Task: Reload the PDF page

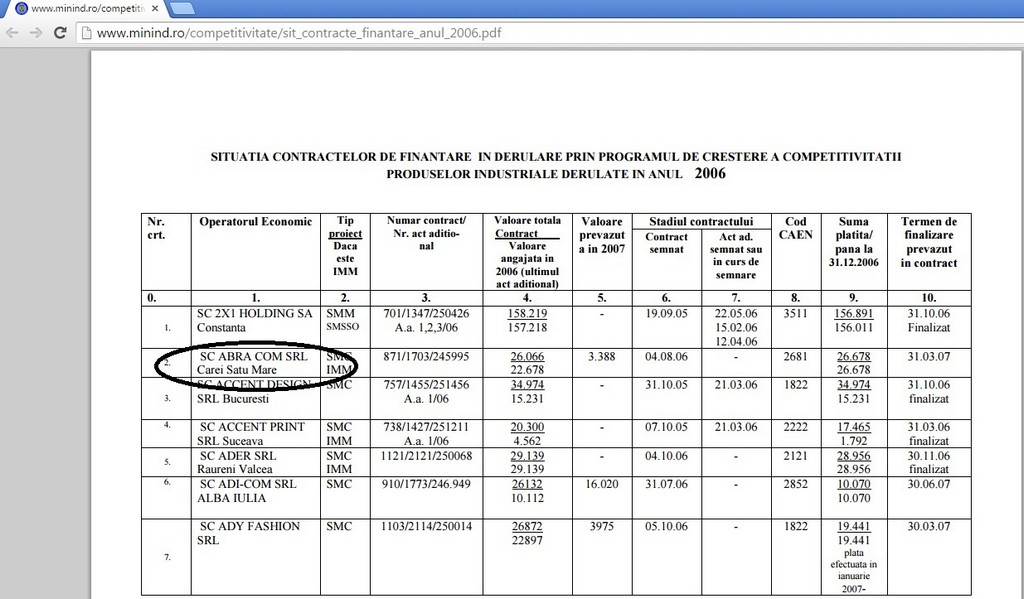Action: point(61,32)
